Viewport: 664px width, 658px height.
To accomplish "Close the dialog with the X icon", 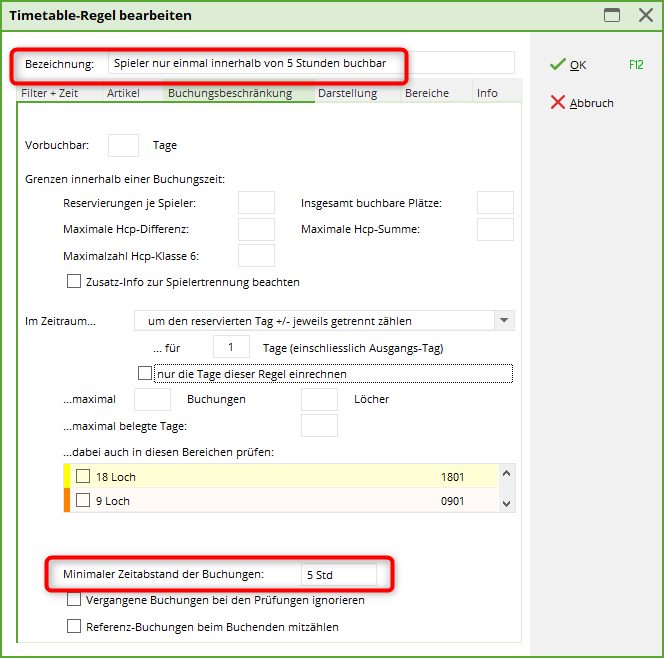I will click(644, 15).
